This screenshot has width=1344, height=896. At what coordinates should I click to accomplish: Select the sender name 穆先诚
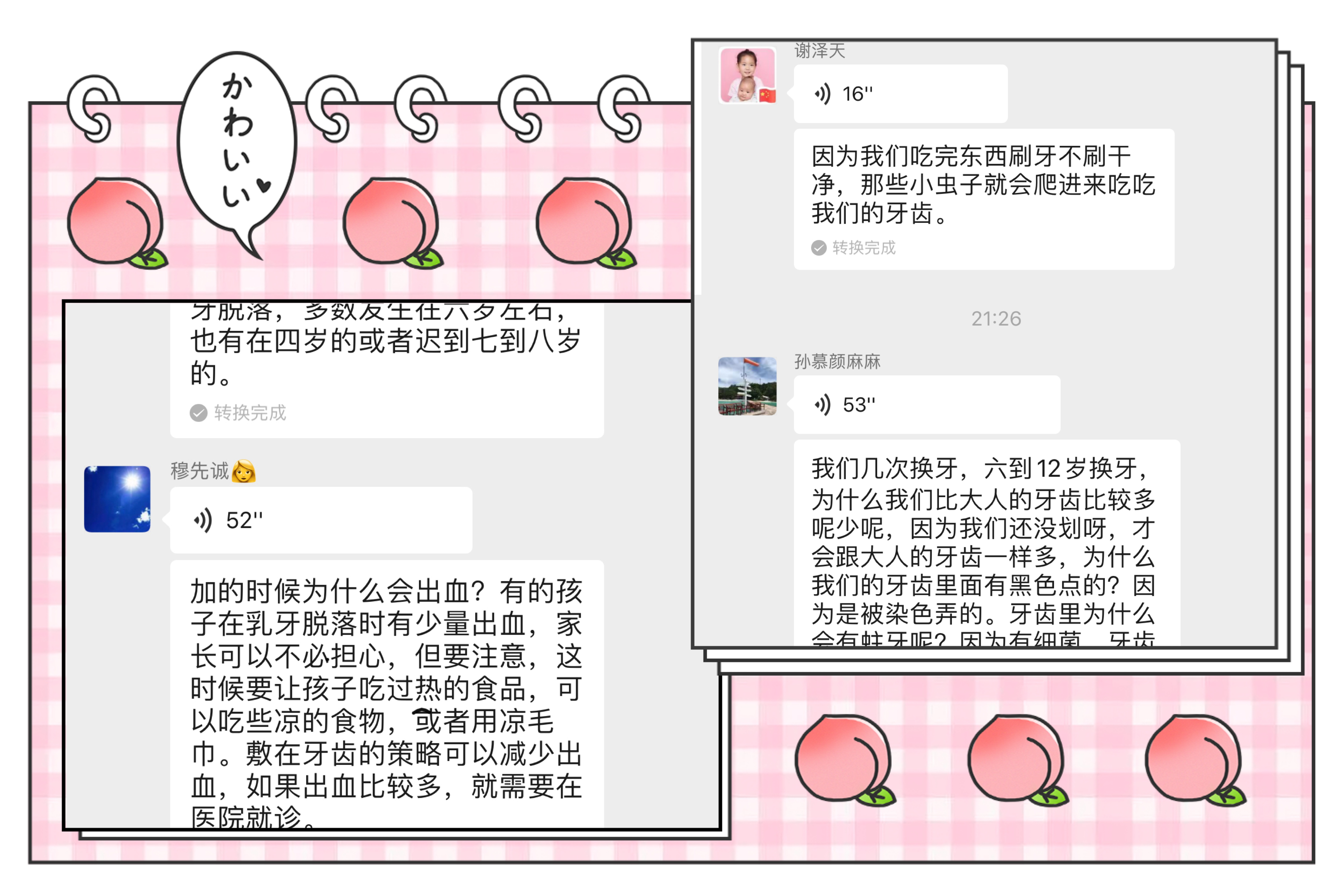pos(200,471)
